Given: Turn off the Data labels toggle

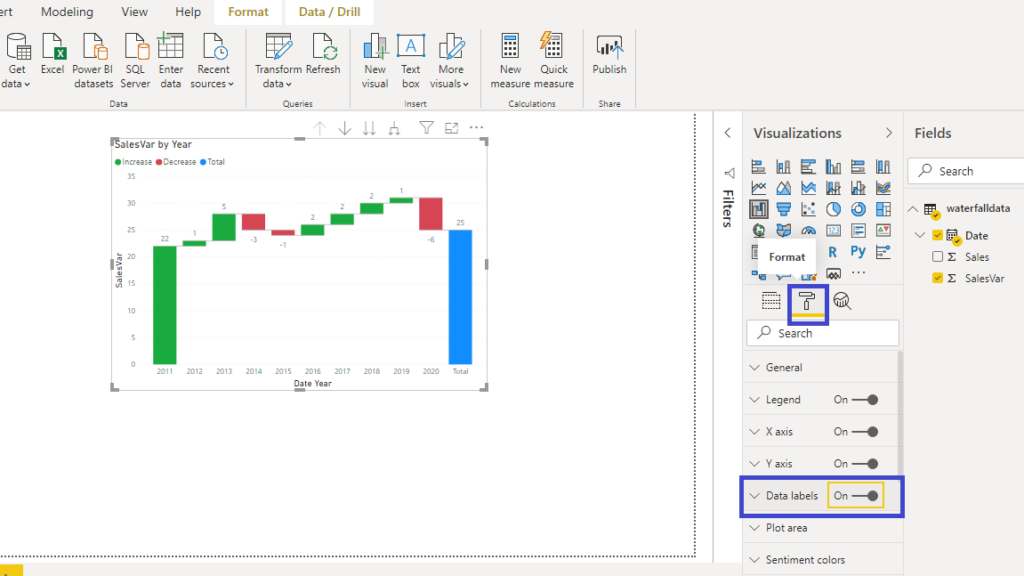Looking at the screenshot, I should (x=866, y=496).
